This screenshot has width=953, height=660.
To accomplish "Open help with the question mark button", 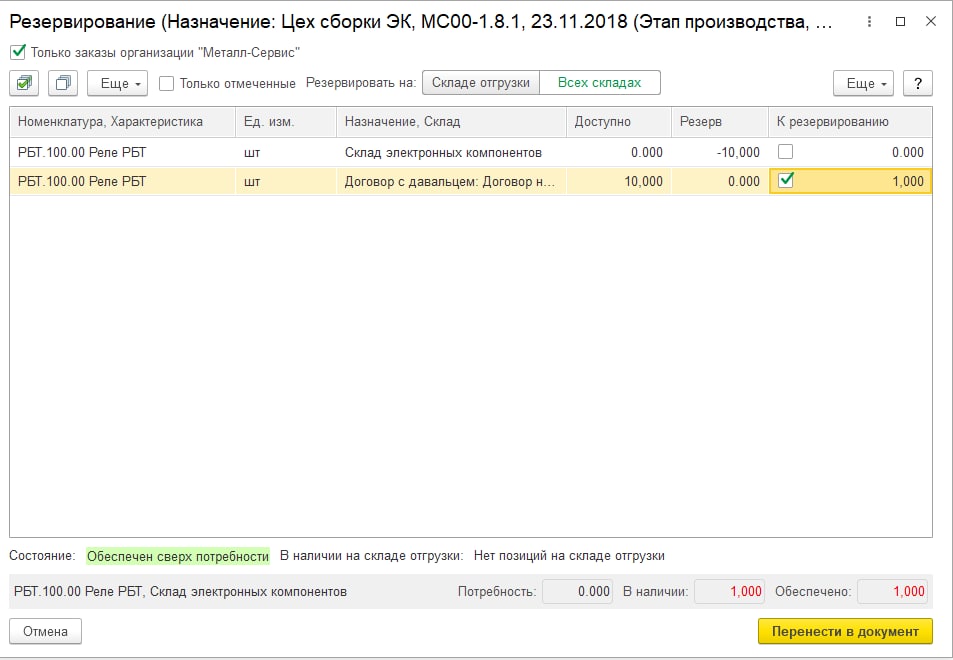I will (x=918, y=83).
